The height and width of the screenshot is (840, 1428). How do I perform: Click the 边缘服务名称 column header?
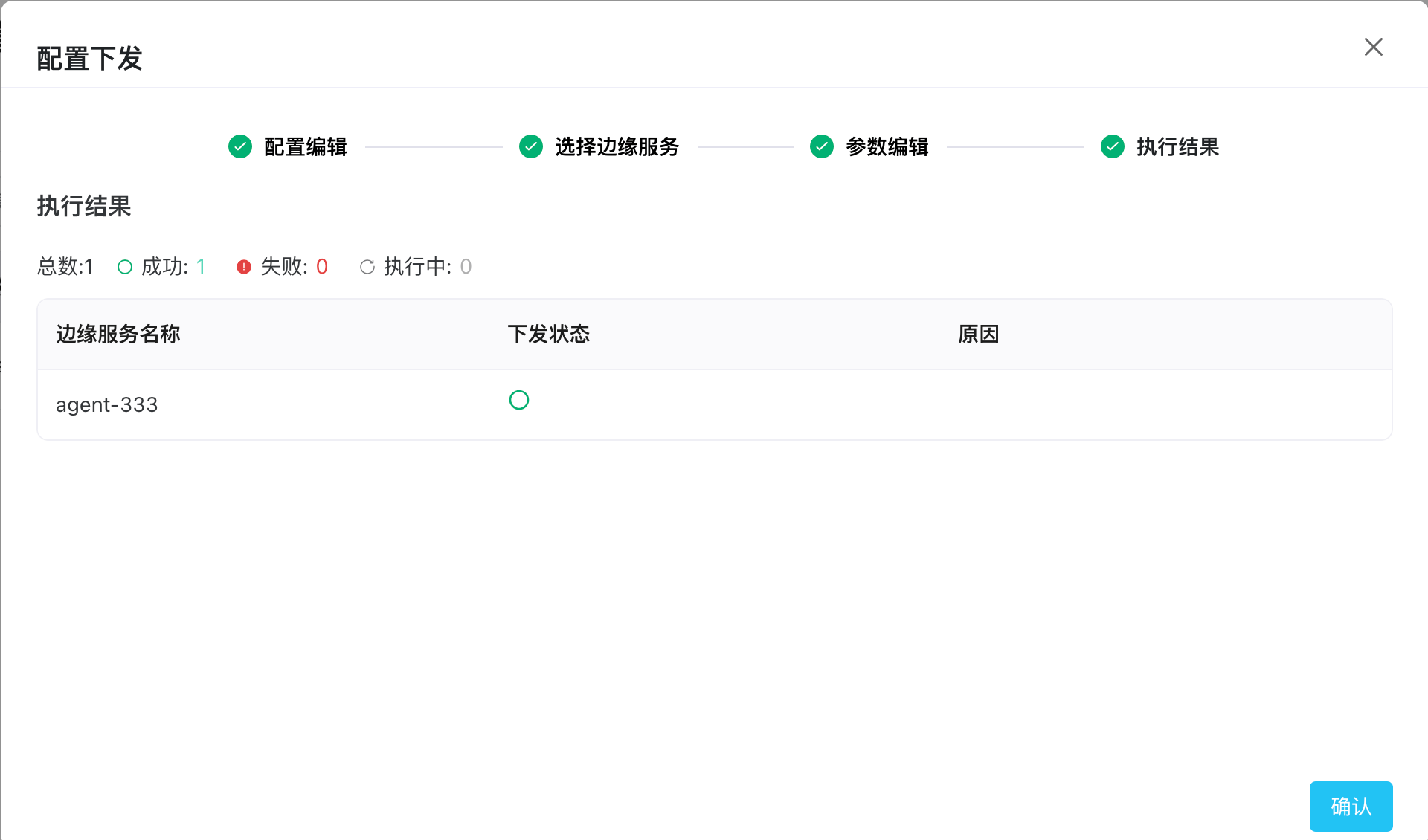click(x=118, y=334)
